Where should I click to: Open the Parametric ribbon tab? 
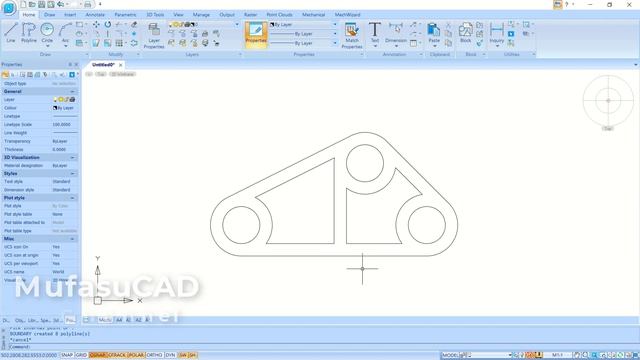(x=125, y=15)
